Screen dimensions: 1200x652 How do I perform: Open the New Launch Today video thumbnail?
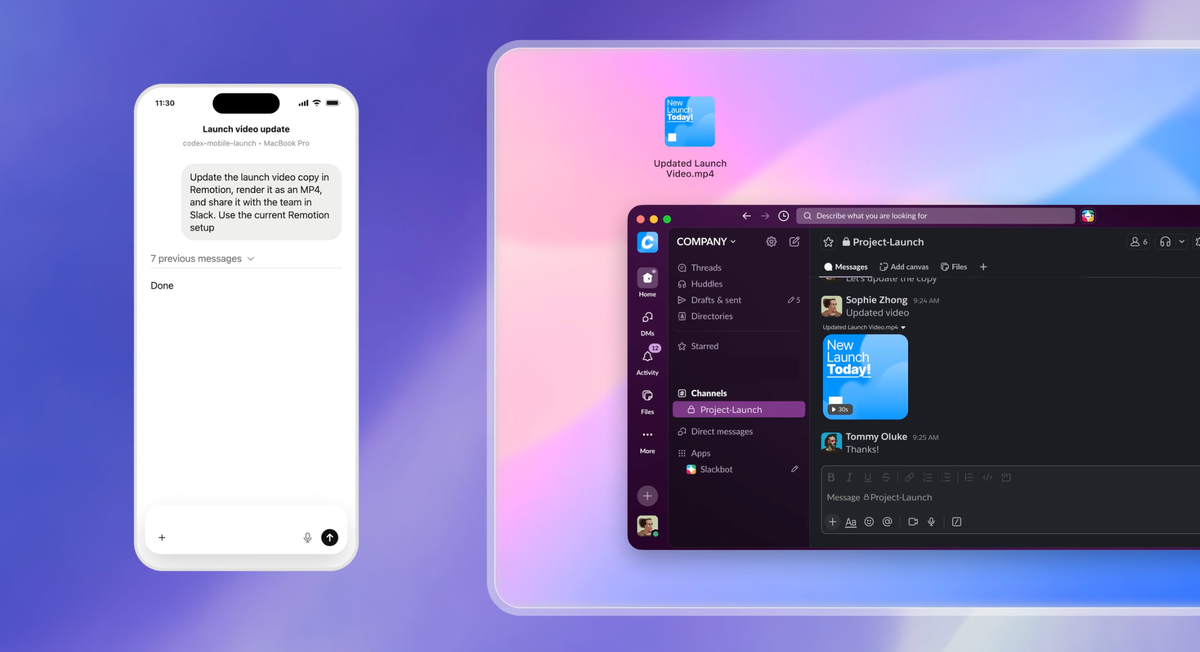tap(865, 376)
